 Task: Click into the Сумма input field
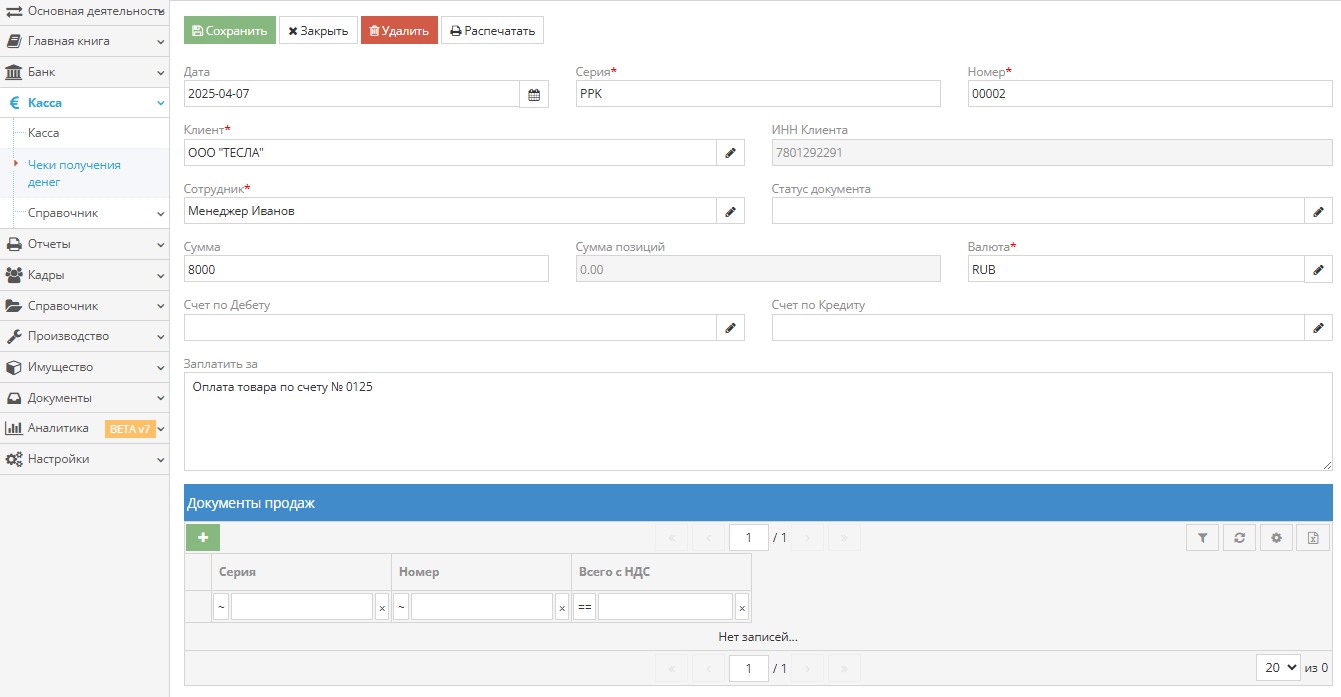pyautogui.click(x=366, y=269)
